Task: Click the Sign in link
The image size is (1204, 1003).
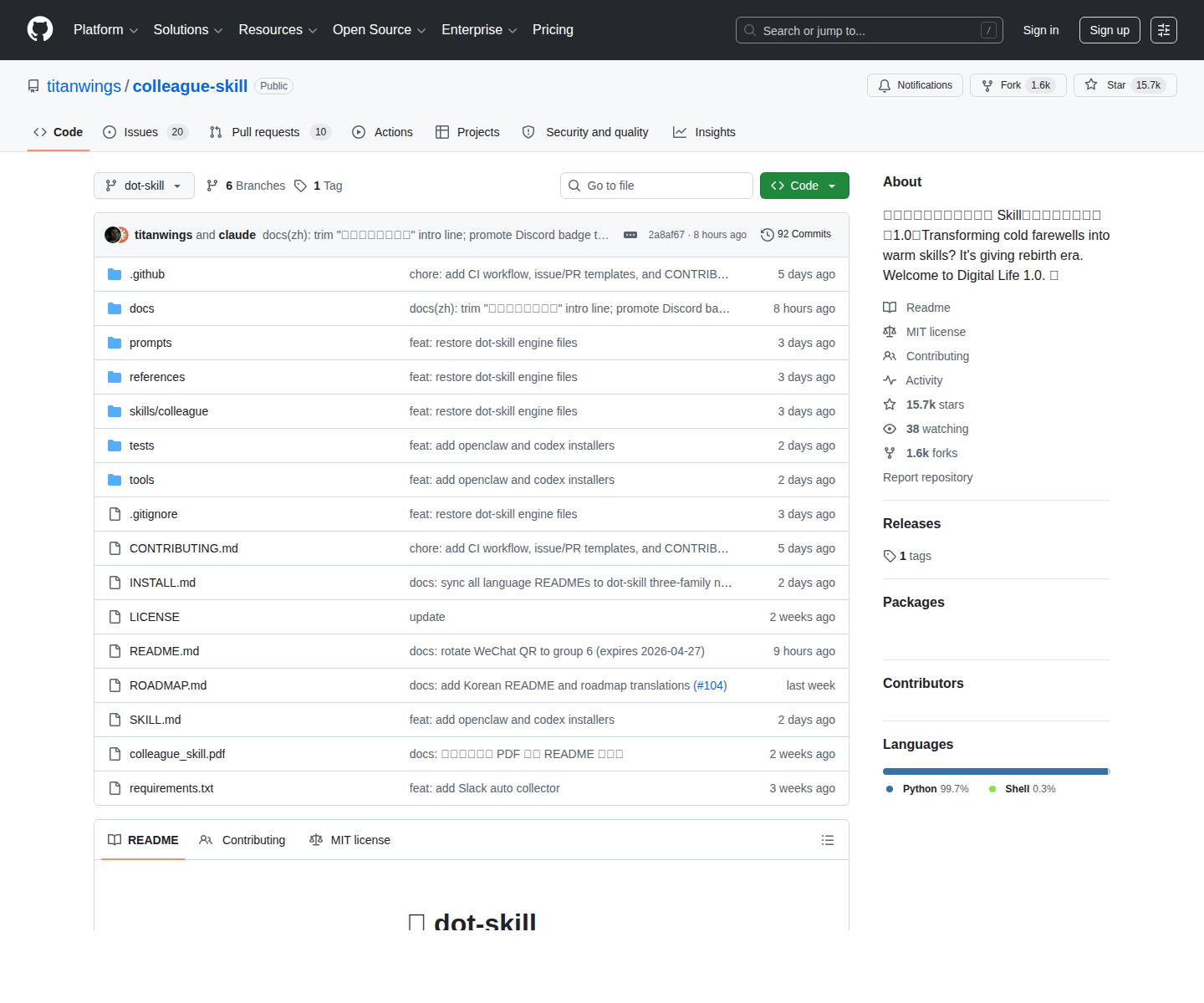Action: point(1041,30)
